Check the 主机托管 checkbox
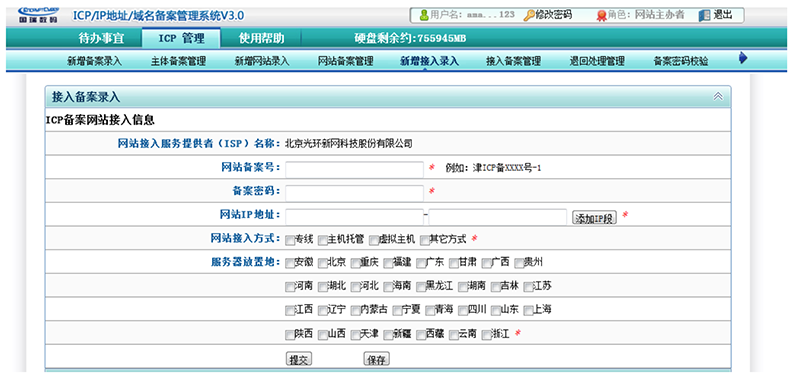The width and height of the screenshot is (800, 379). [322, 239]
